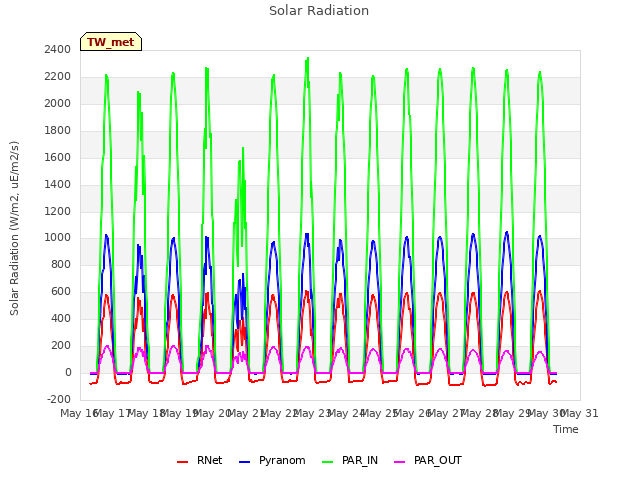Toggle the RNet legend entry
This screenshot has width=640, height=480.
pos(200,460)
